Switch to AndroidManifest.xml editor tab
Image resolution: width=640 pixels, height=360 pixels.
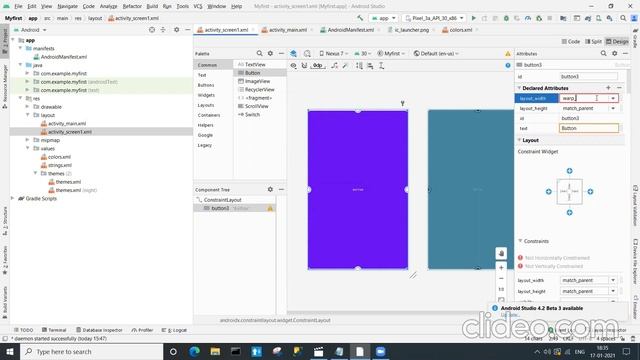click(x=350, y=30)
